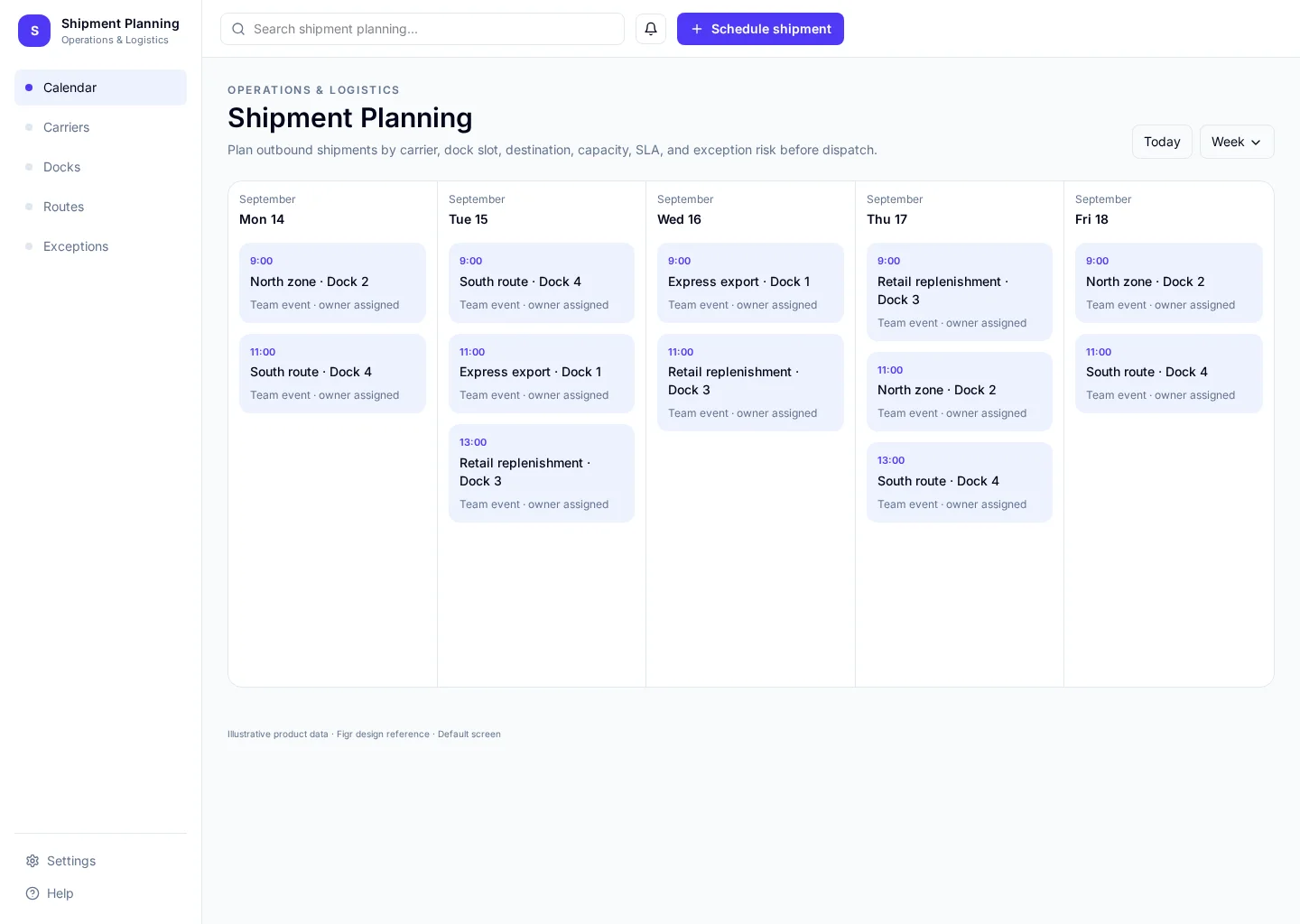This screenshot has width=1300, height=924.
Task: Select Tuesday's 11:00 Express export Dock 1 event
Action: [542, 374]
